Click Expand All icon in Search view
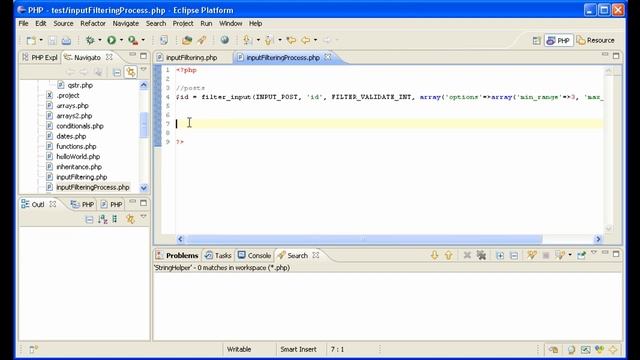Viewport: 640px width, 360px height. pyautogui.click(x=500, y=256)
